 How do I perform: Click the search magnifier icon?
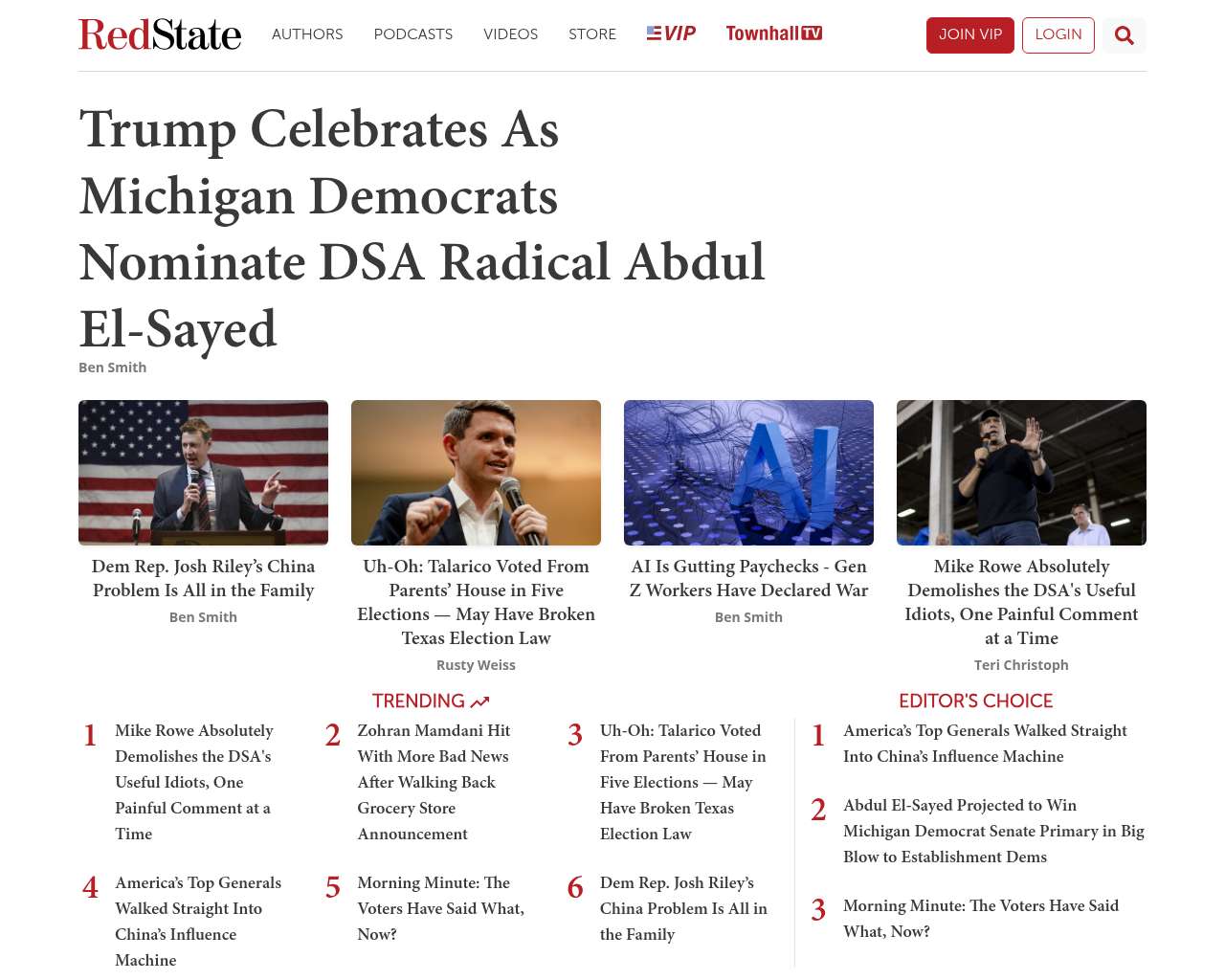coord(1124,35)
